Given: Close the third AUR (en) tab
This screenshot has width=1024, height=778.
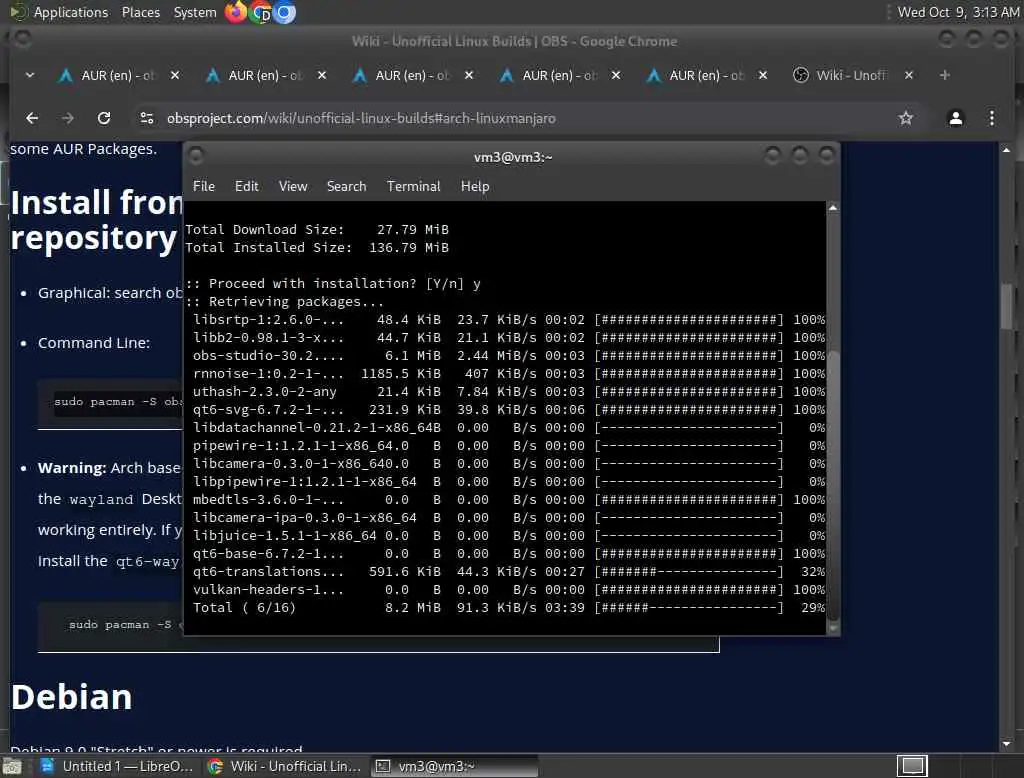Looking at the screenshot, I should point(468,75).
